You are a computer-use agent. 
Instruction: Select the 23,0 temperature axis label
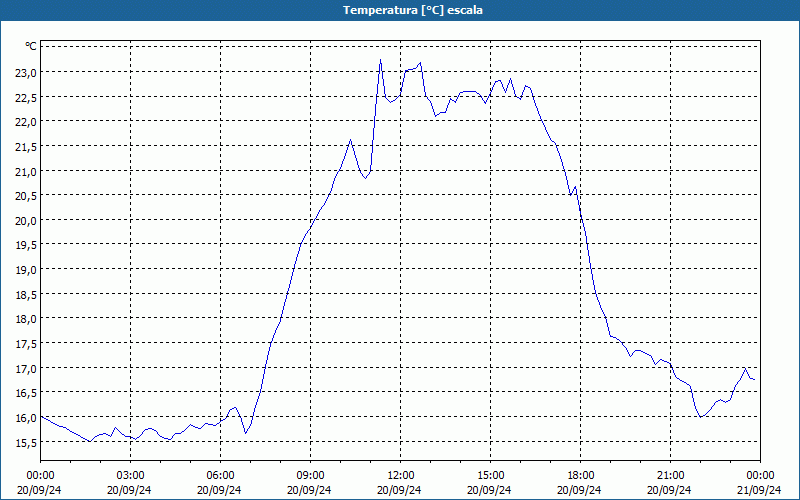coord(26,73)
